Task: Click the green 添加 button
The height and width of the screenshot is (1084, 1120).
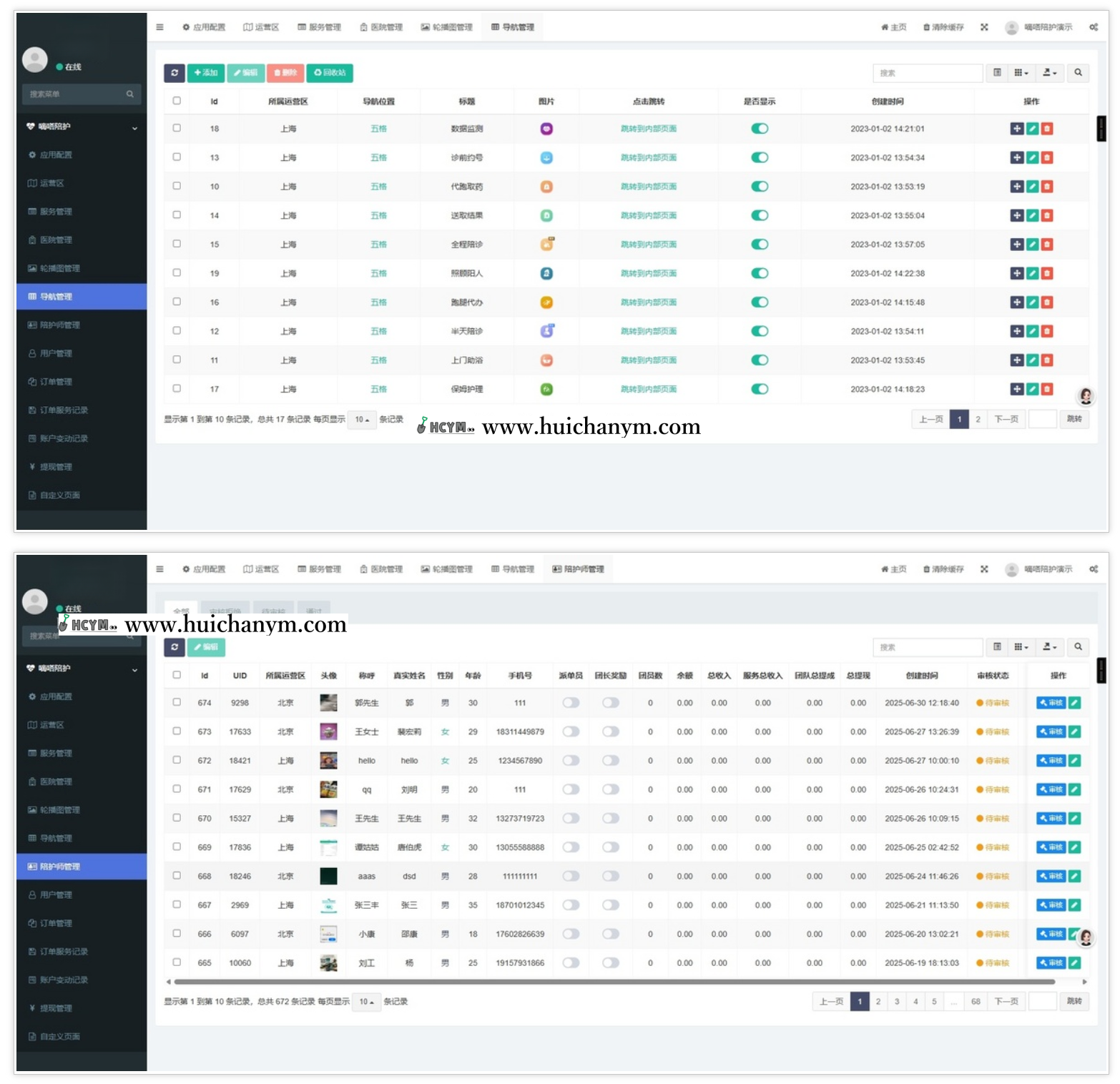Action: [206, 73]
